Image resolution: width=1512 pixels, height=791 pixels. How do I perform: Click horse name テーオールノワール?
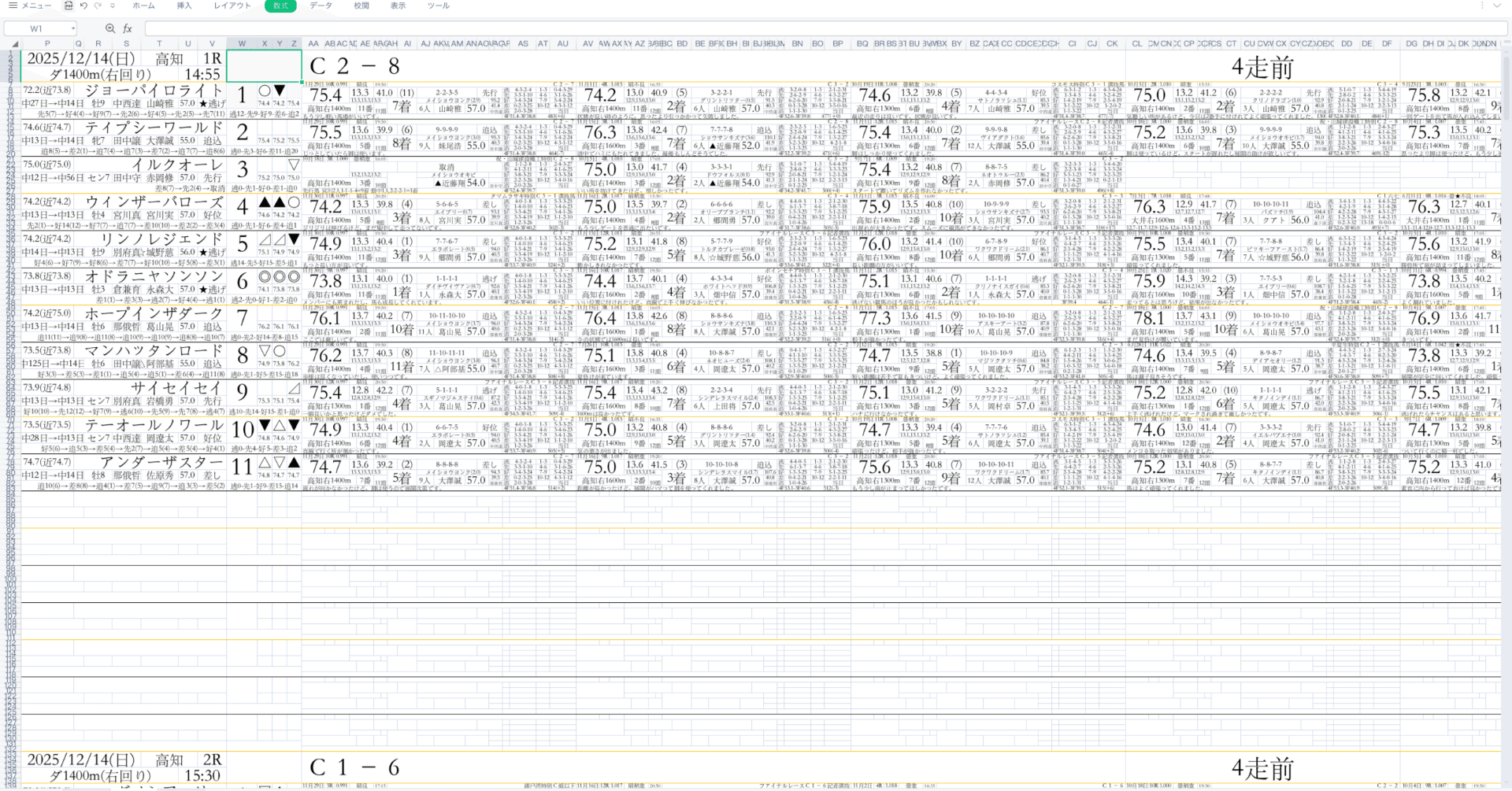[x=153, y=426]
